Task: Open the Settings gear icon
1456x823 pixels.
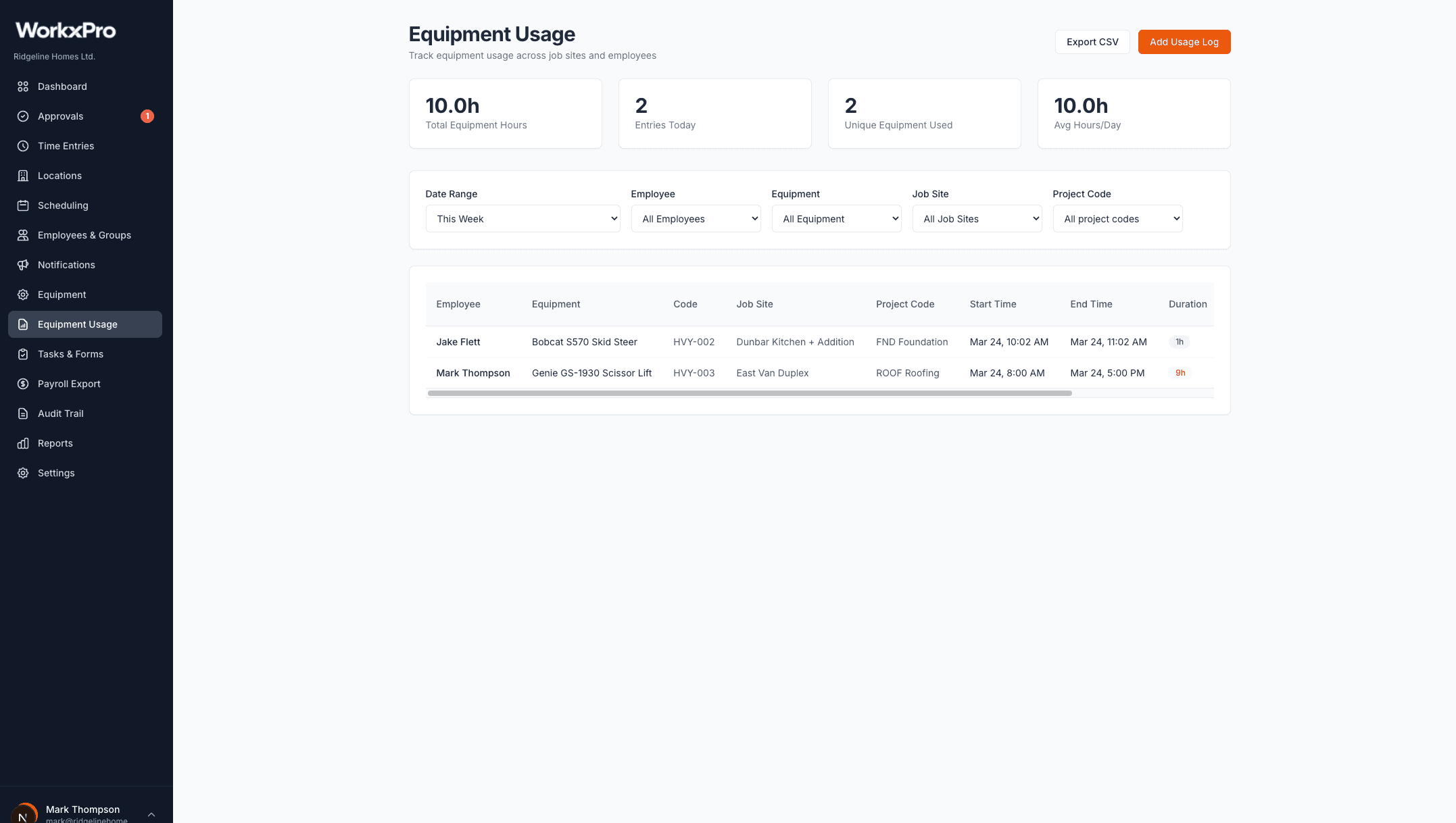Action: pyautogui.click(x=22, y=473)
